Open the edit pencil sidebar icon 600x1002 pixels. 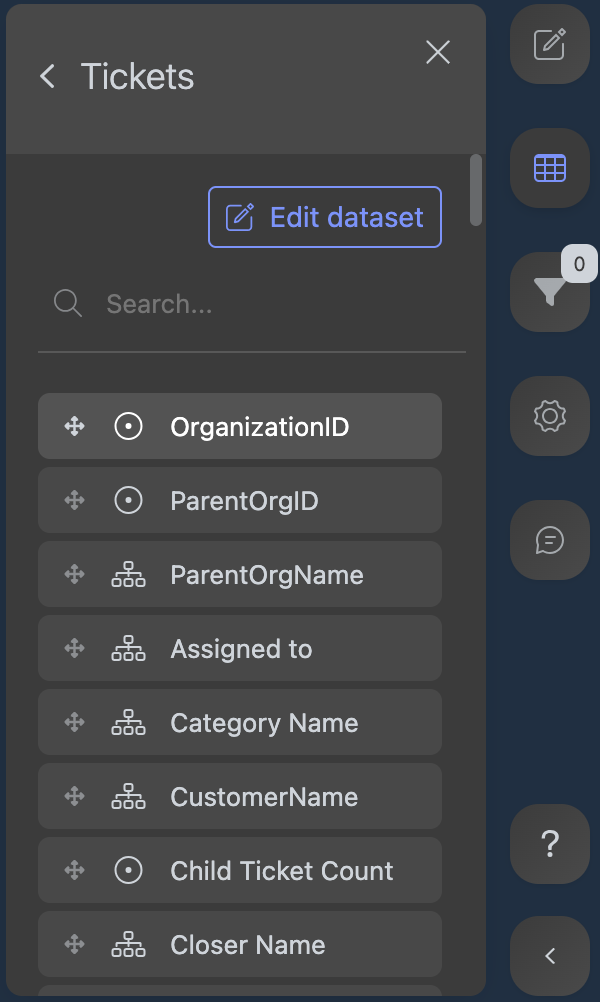coord(550,44)
